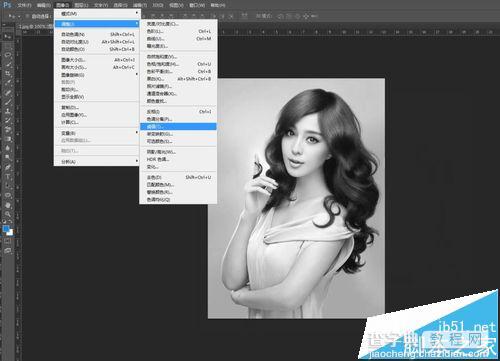Select the Eyedropper tool
The image size is (500, 361).
point(8,83)
